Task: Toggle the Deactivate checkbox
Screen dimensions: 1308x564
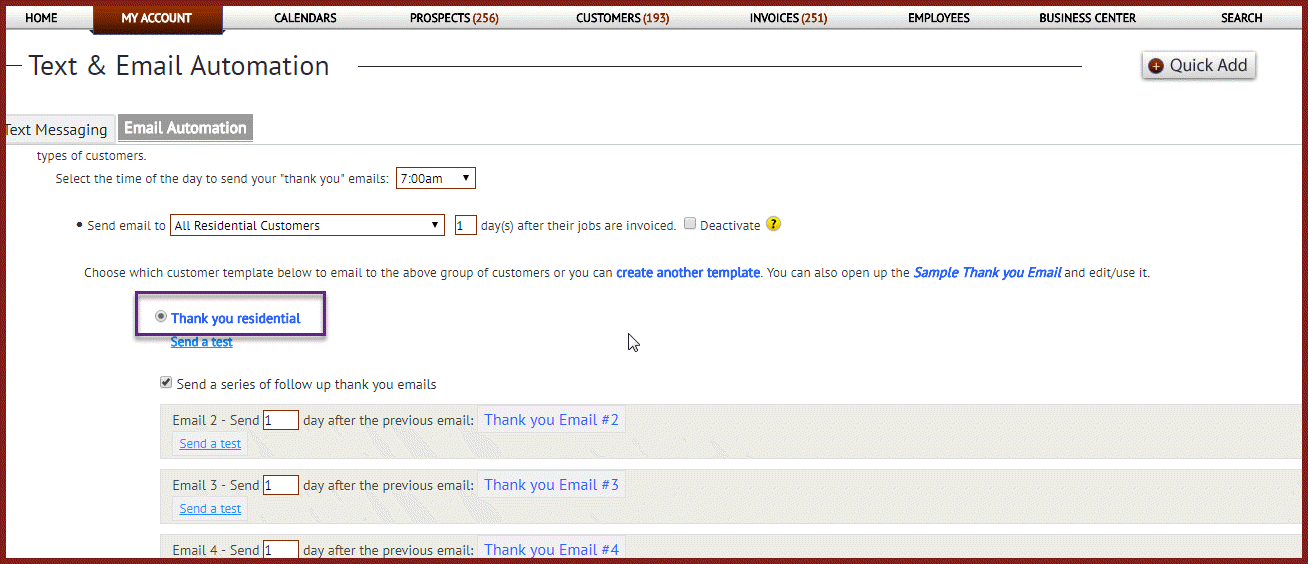Action: coord(690,224)
